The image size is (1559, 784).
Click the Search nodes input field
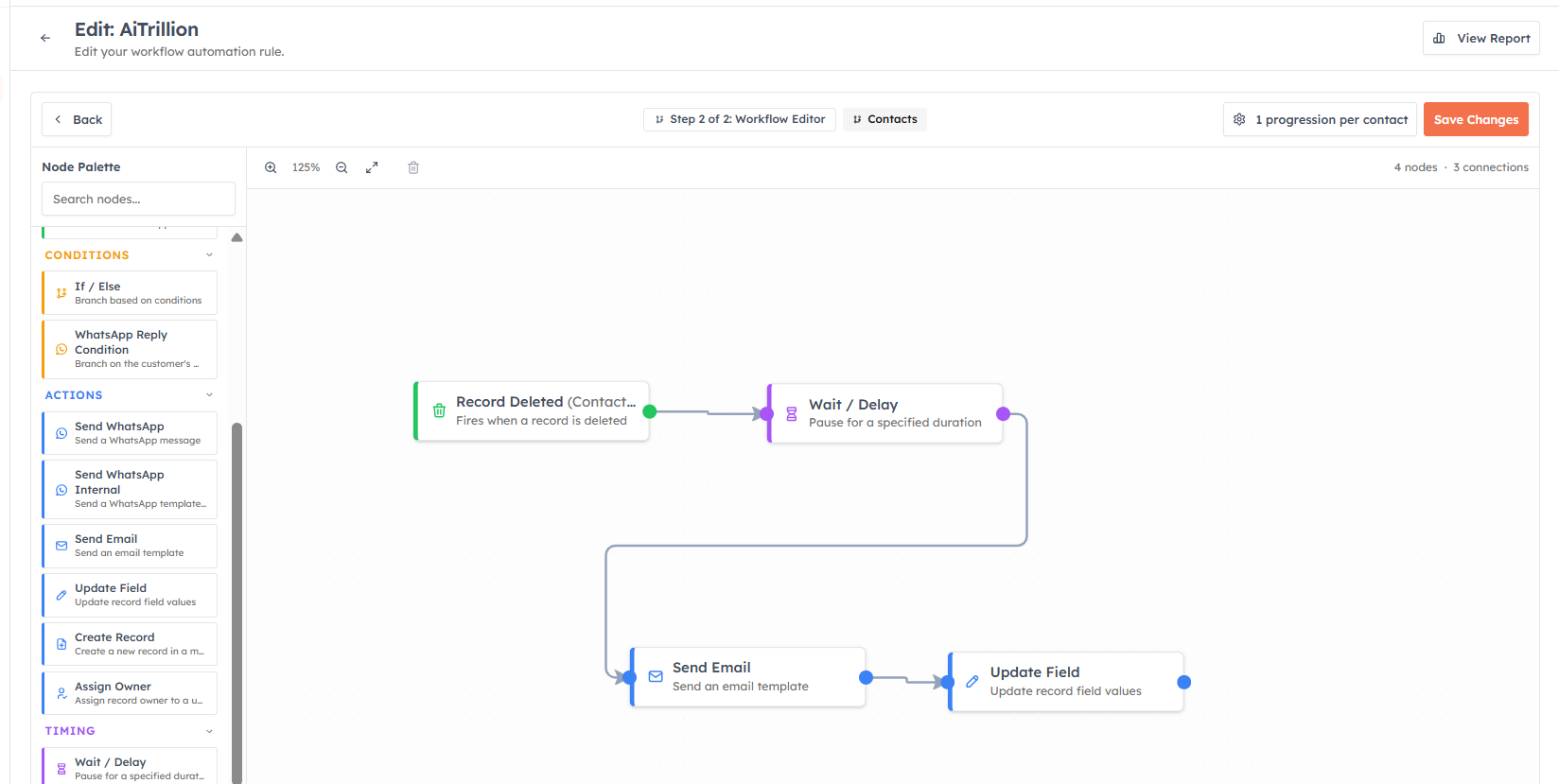[x=138, y=199]
